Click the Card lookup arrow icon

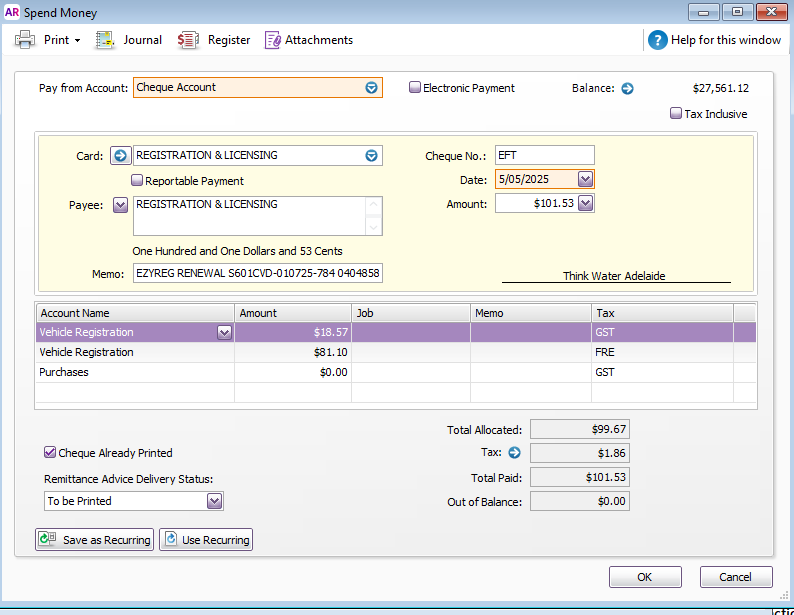[x=120, y=155]
